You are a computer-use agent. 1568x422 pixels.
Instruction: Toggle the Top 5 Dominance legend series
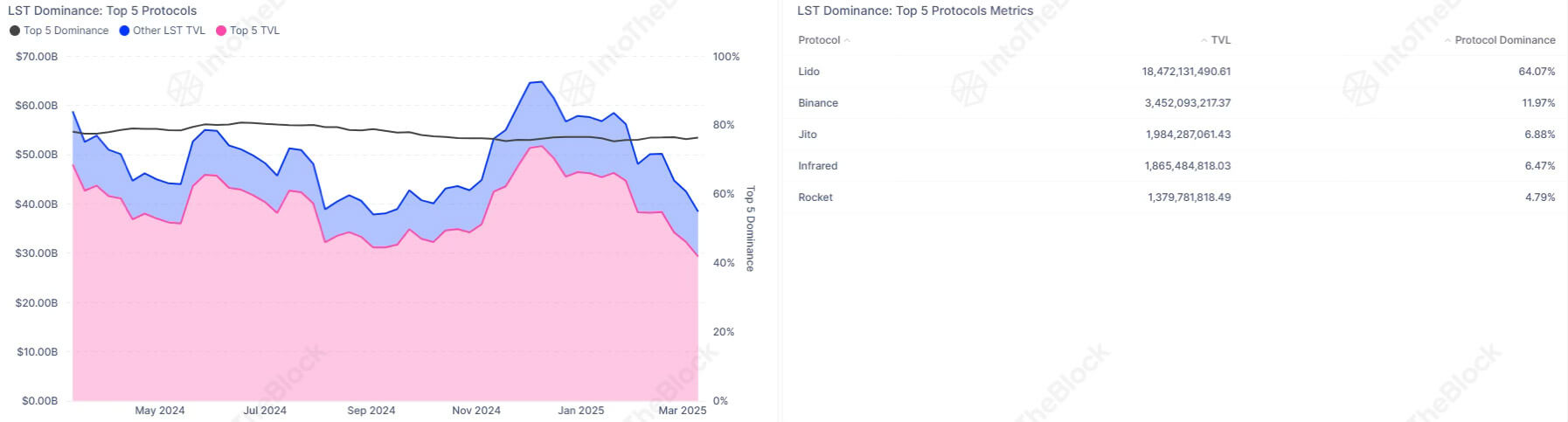tap(66, 31)
